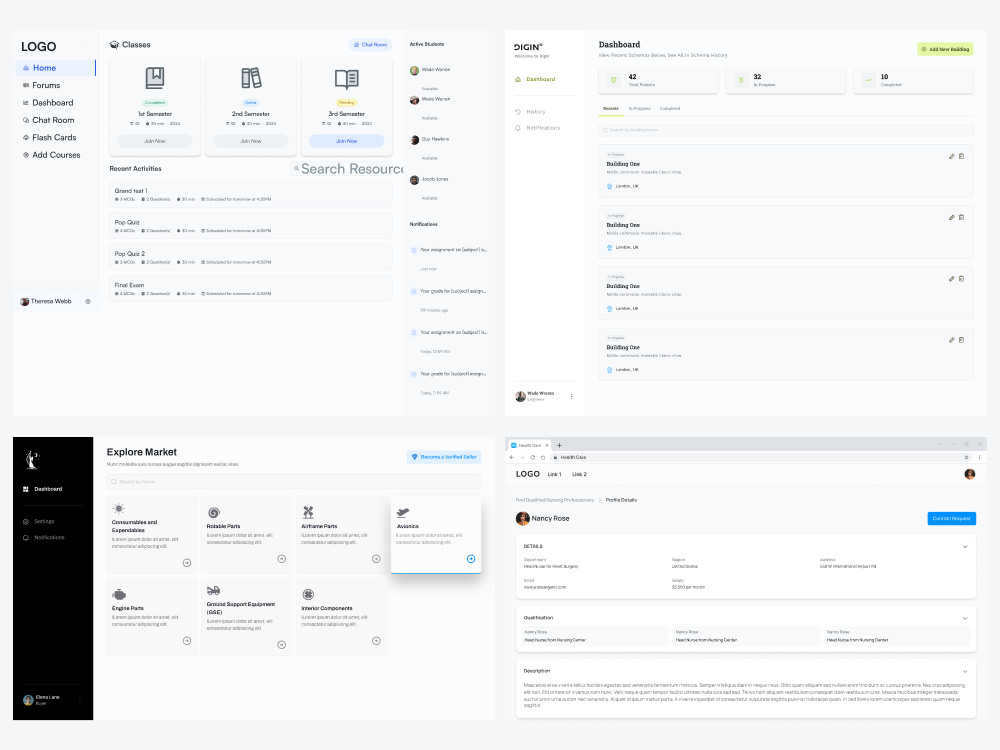1000x750 pixels.
Task: Click Become a Verified Seller button
Action: [444, 457]
